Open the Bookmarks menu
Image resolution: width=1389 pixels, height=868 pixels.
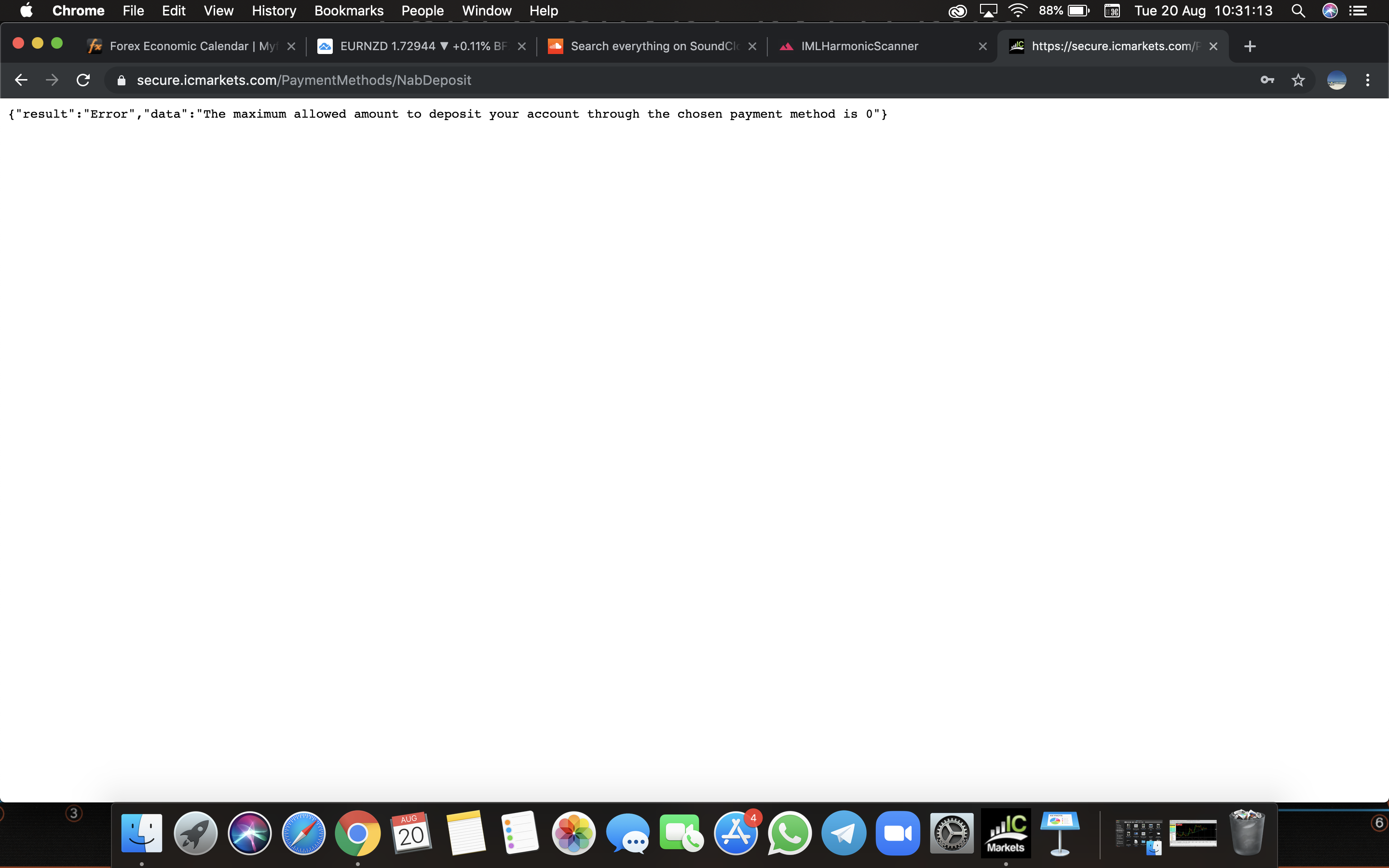coord(349,11)
